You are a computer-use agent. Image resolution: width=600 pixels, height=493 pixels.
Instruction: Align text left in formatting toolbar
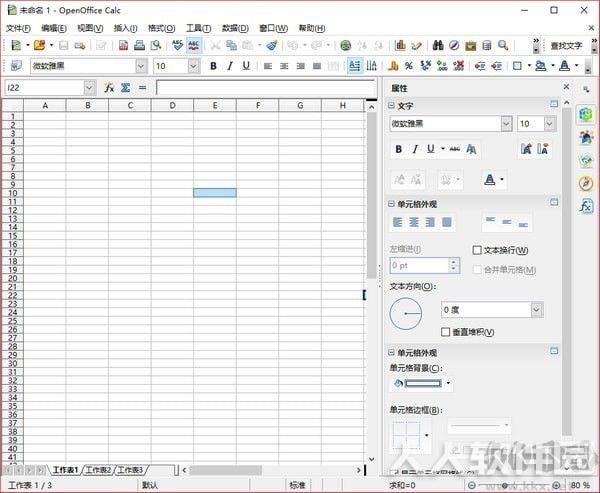coord(268,66)
